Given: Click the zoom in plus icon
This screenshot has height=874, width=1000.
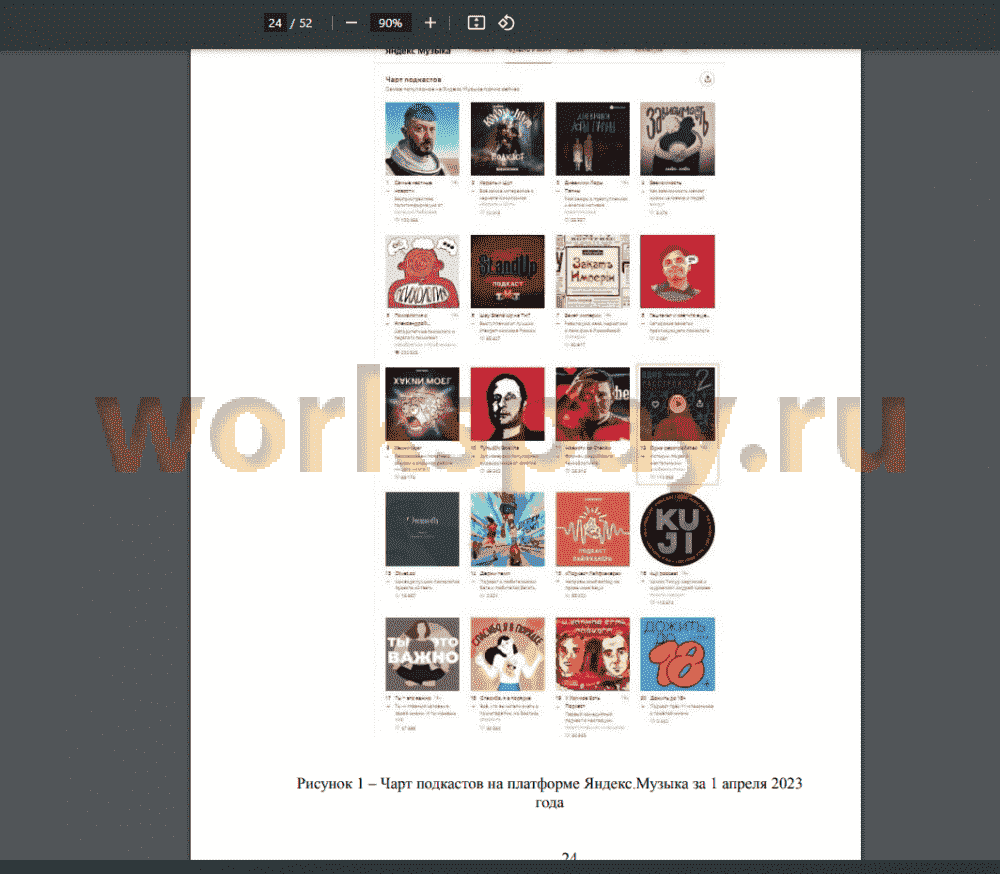Looking at the screenshot, I should tap(430, 23).
